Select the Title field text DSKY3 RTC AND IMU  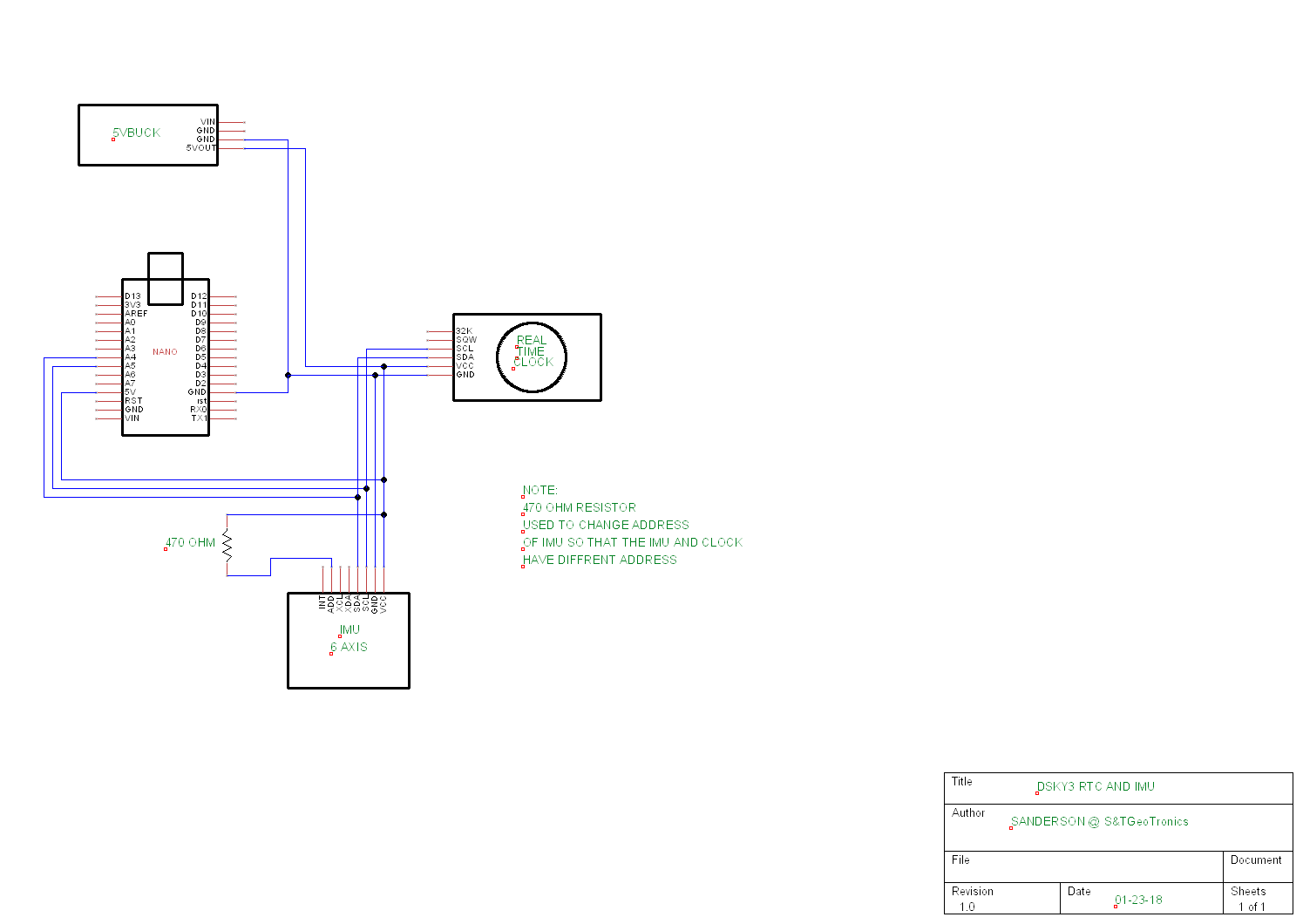coord(1095,786)
